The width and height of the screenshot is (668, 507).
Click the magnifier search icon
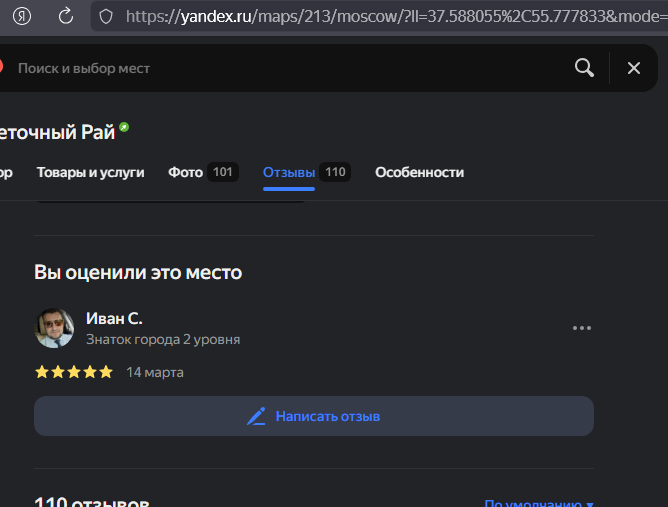point(584,68)
